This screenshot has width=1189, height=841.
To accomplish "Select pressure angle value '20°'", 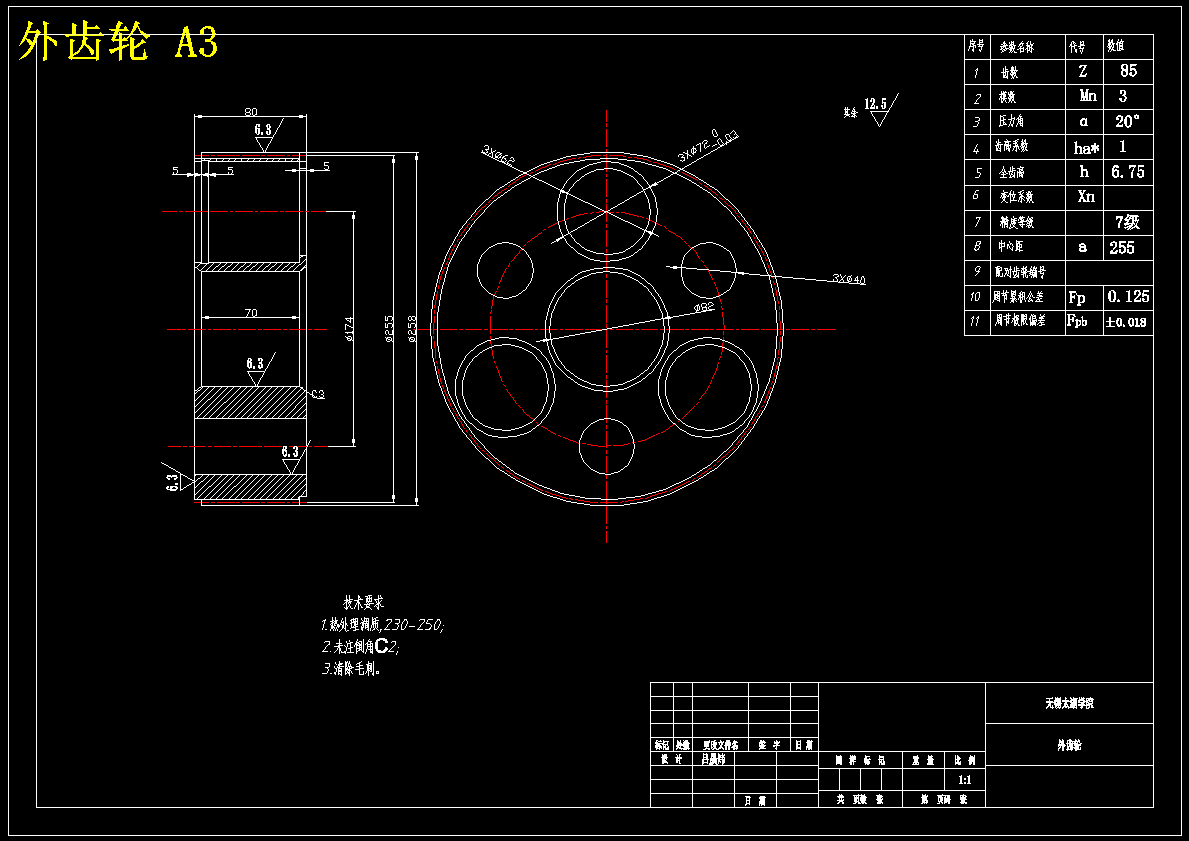I will 1128,121.
